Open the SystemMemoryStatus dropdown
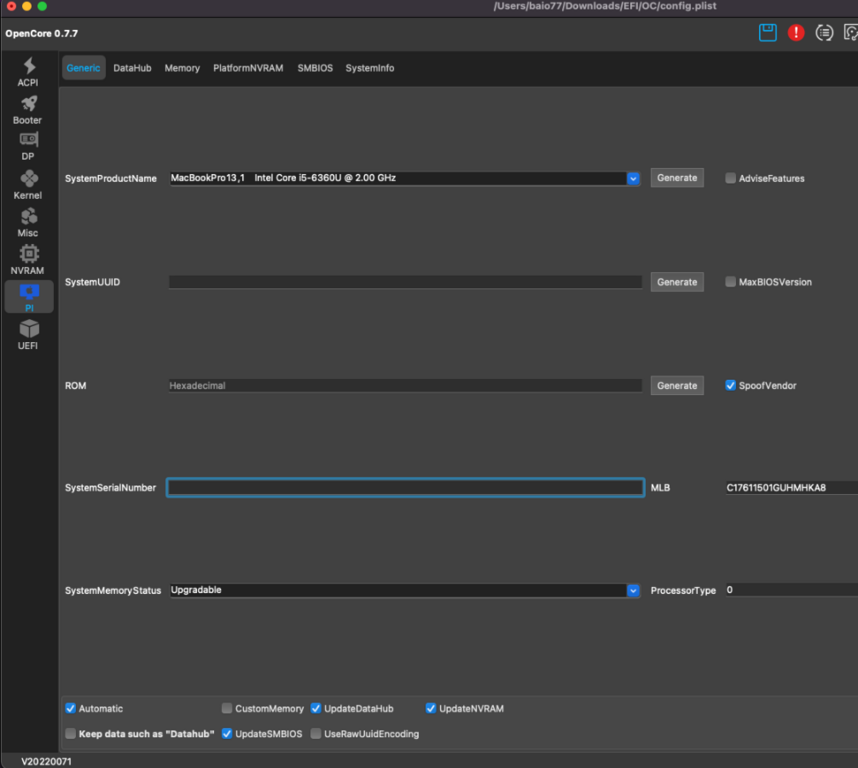This screenshot has height=768, width=858. click(633, 591)
